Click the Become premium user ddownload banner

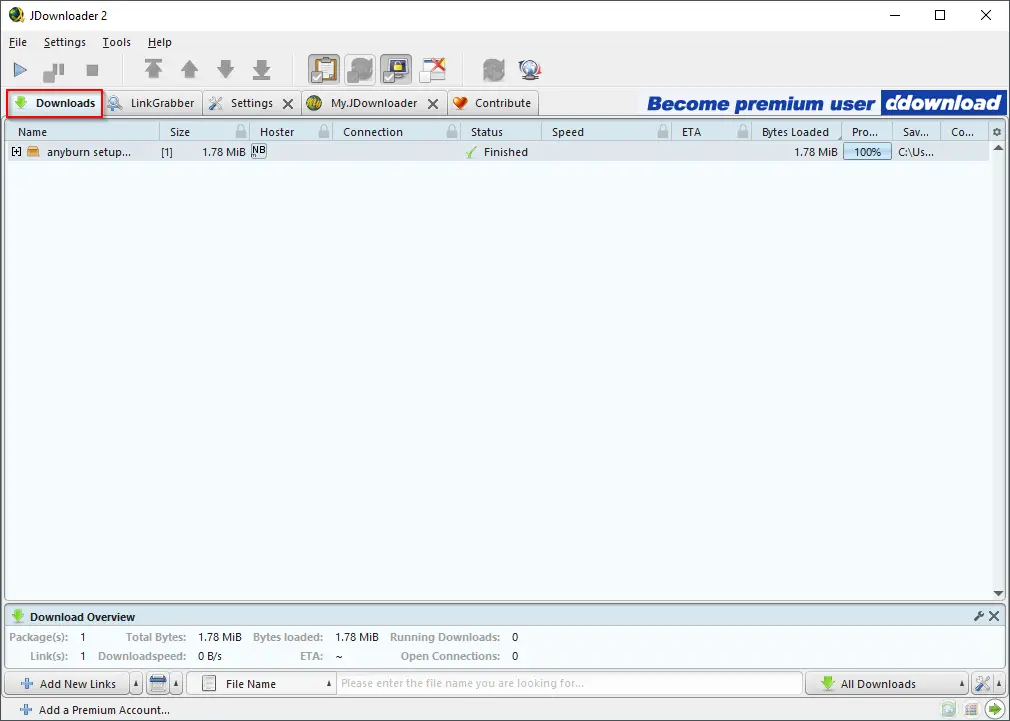825,103
